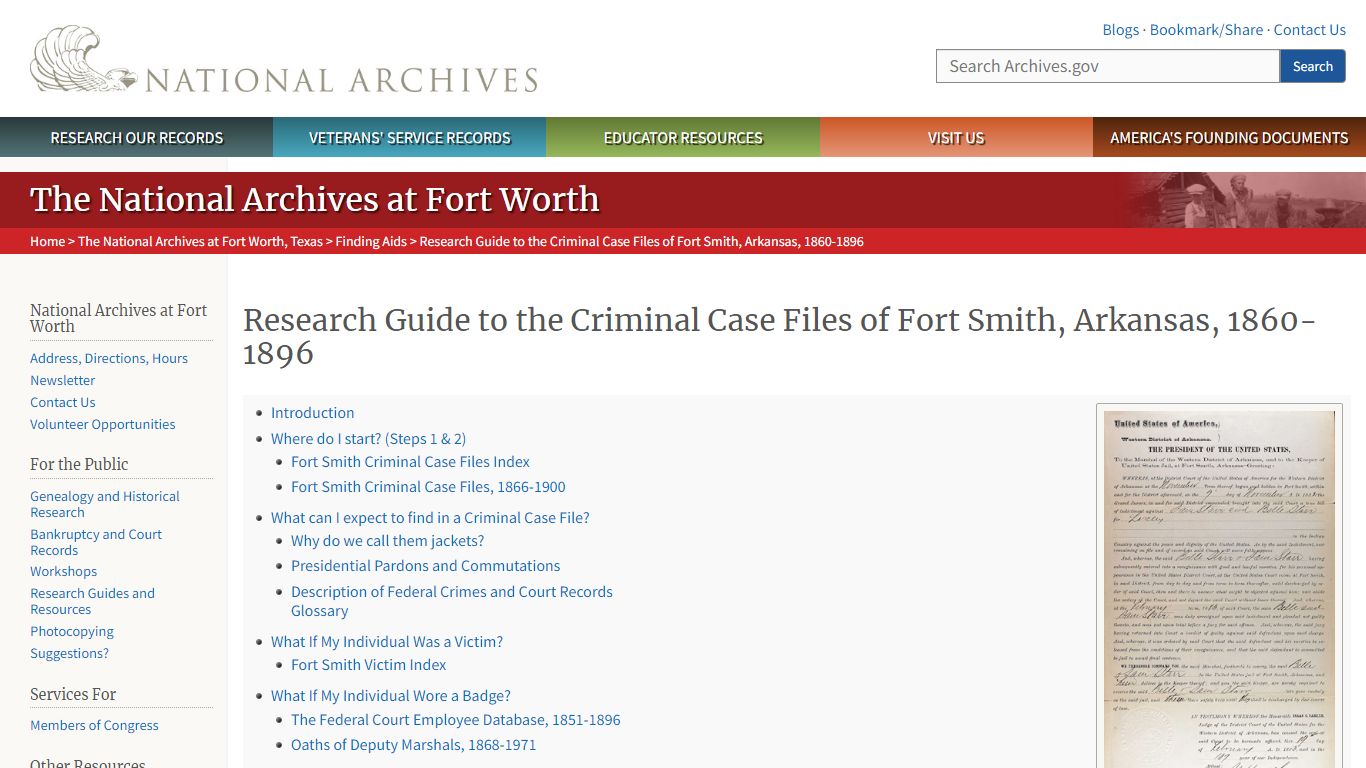Open the Volunteer Opportunities link
The height and width of the screenshot is (768, 1366).
tap(103, 424)
